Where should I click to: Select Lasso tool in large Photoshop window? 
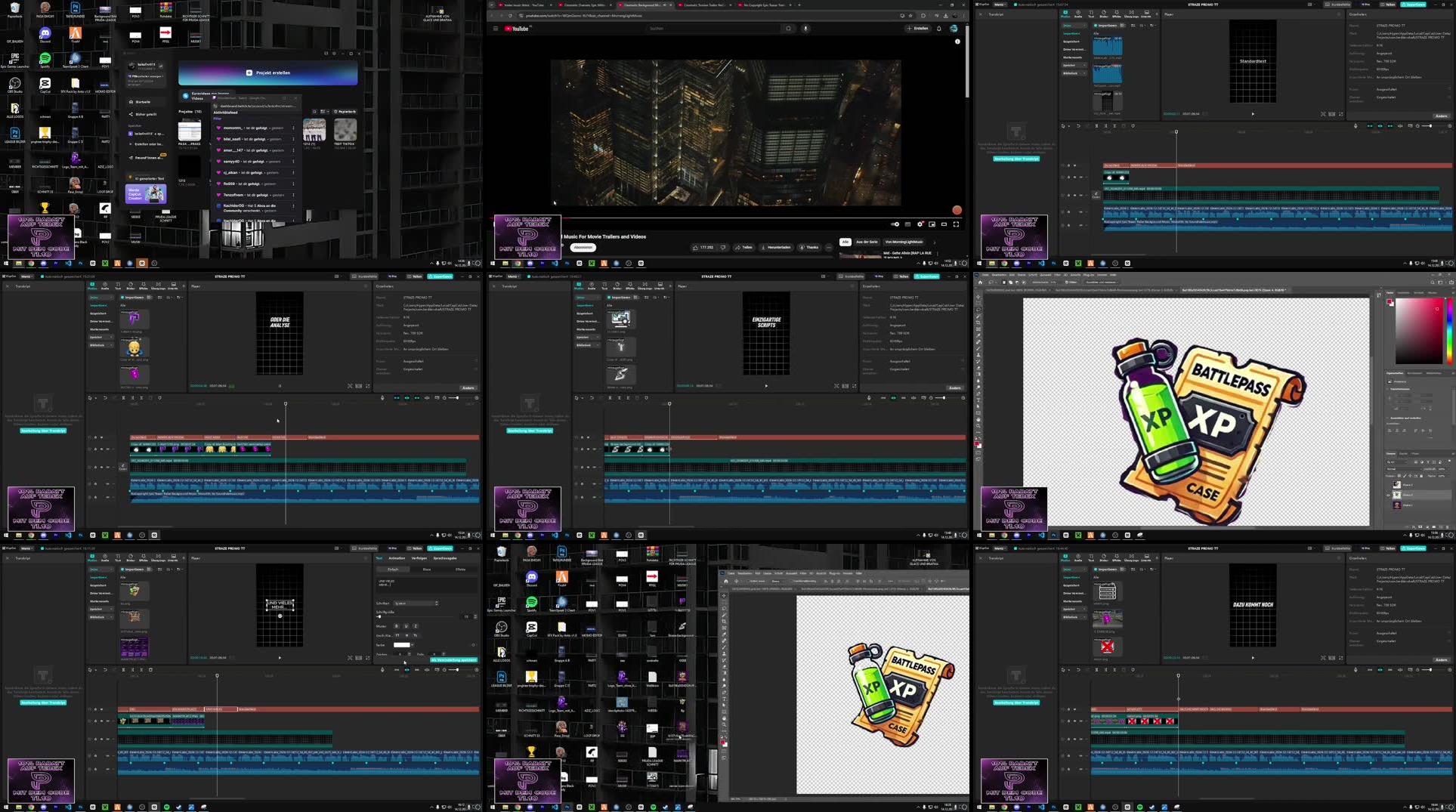[978, 310]
